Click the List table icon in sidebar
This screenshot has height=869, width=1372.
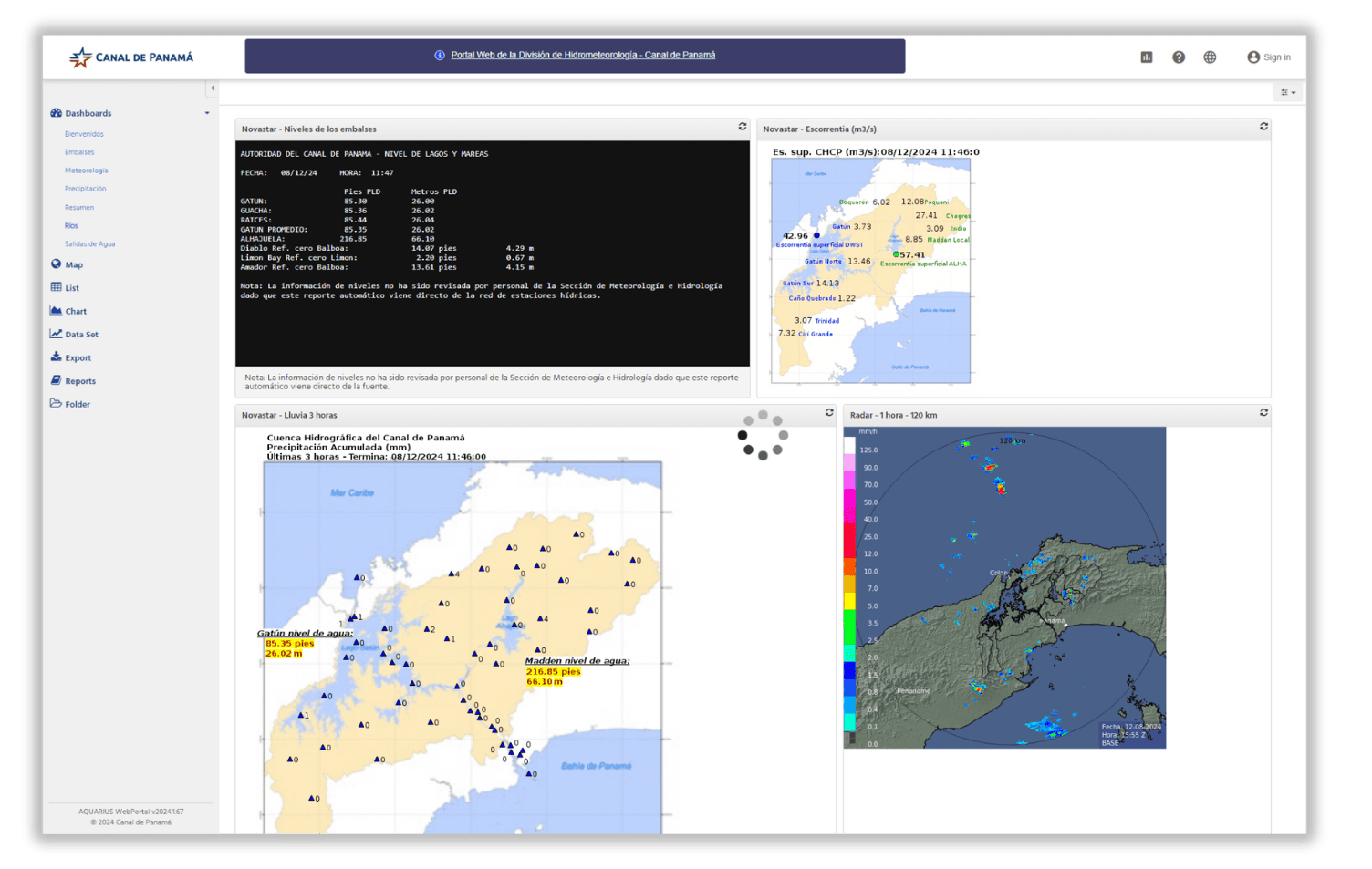pyautogui.click(x=56, y=287)
